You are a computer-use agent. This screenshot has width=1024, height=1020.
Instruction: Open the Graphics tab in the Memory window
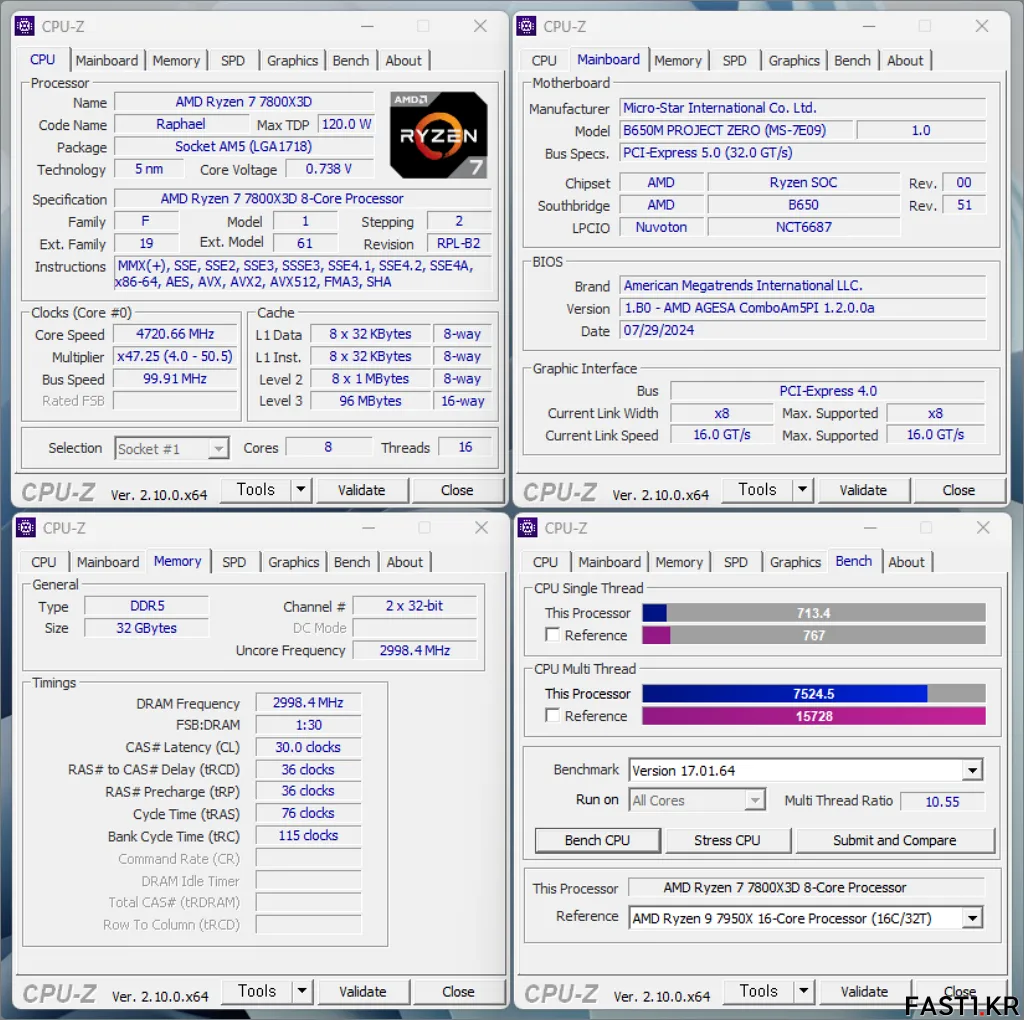coord(293,562)
